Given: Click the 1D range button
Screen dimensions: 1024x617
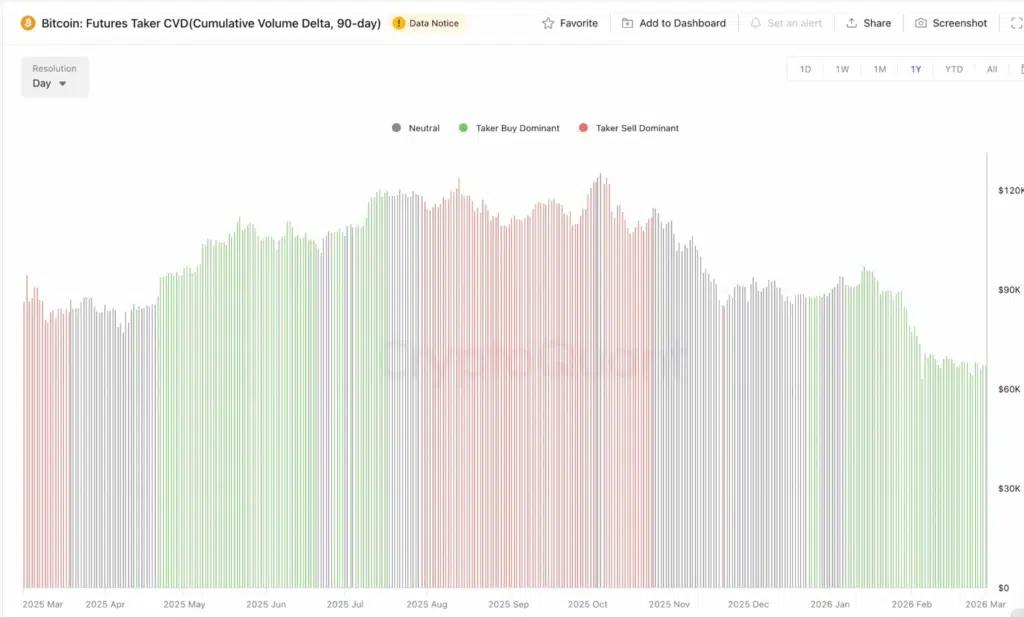Looking at the screenshot, I should point(805,69).
